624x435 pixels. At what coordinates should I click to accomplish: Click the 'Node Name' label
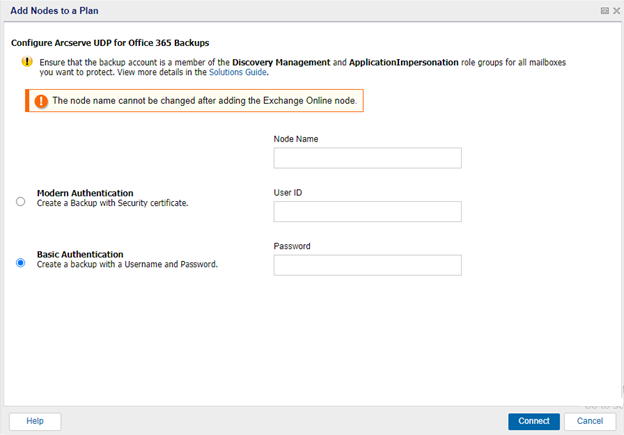[296, 139]
